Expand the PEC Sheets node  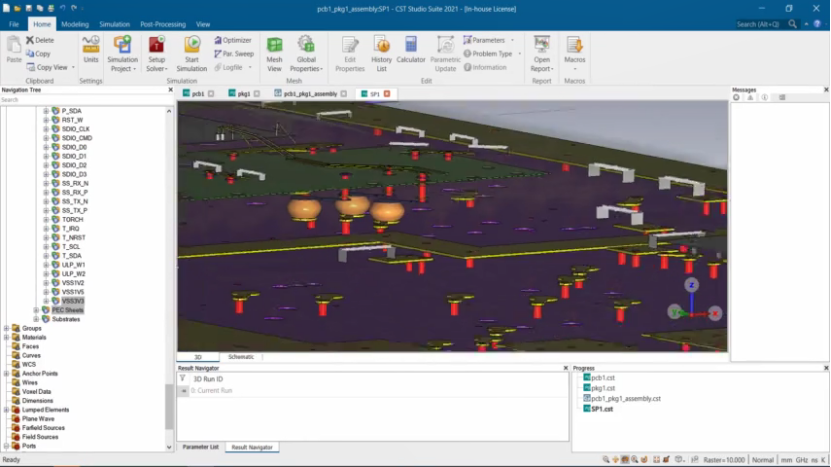click(36, 310)
